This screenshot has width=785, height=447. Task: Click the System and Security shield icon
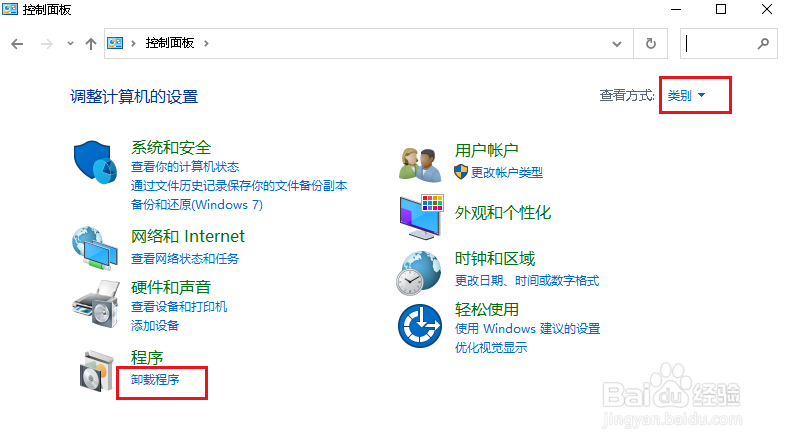click(97, 162)
